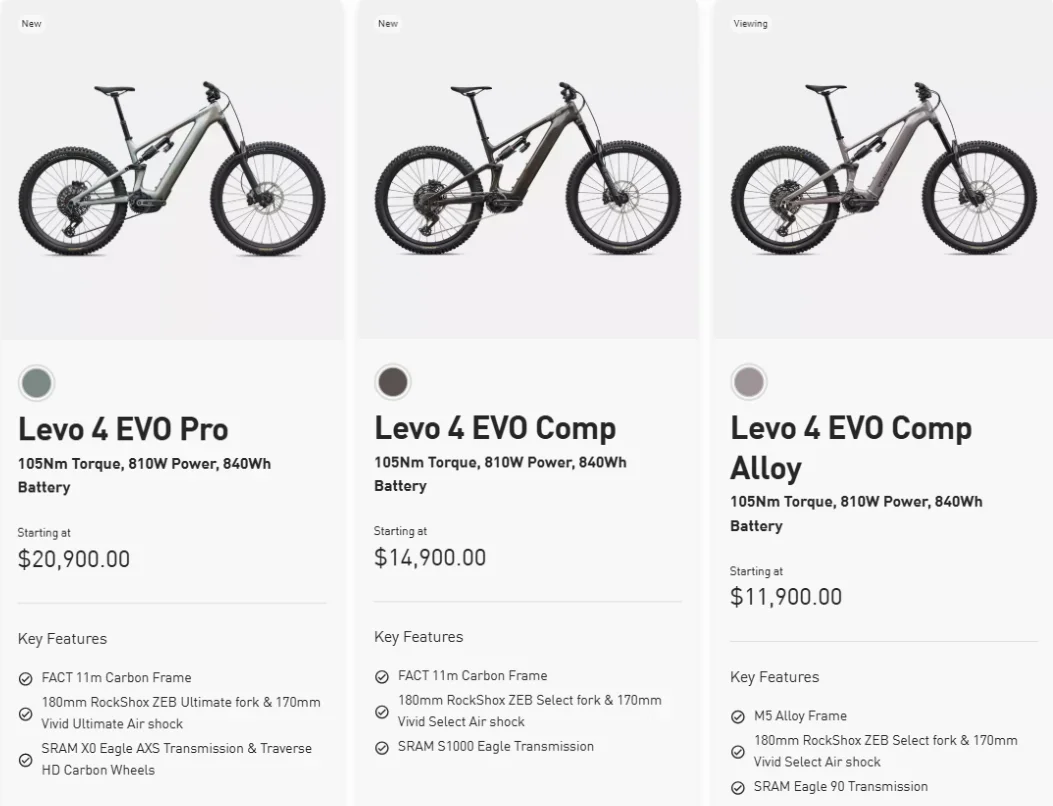This screenshot has width=1053, height=806.
Task: Click the checkmark icon by Levo 4 EVO Comp FACT 11m Carbon Frame
Action: 381,676
